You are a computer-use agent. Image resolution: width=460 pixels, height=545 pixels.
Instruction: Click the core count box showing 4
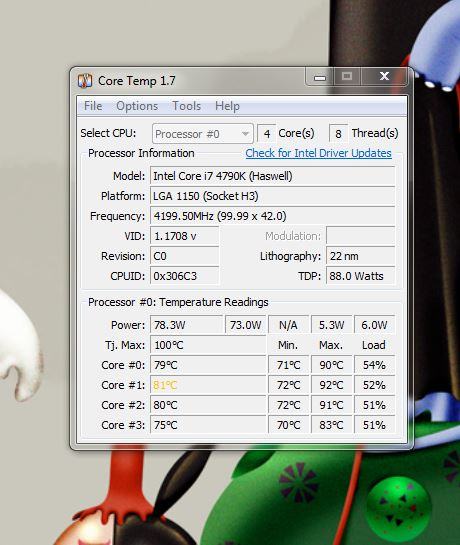(267, 134)
